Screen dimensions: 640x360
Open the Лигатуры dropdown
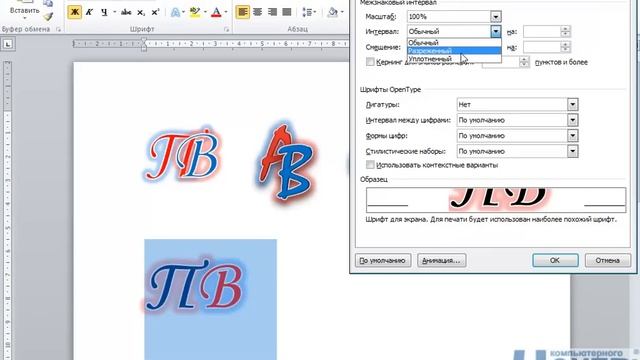tap(572, 104)
